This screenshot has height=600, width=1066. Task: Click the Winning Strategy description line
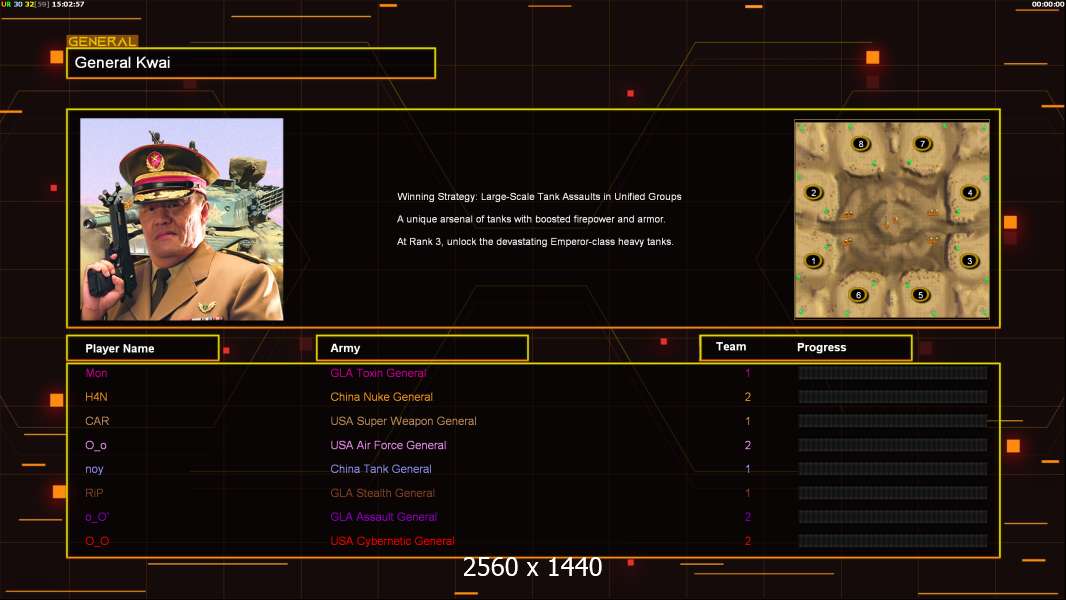539,196
